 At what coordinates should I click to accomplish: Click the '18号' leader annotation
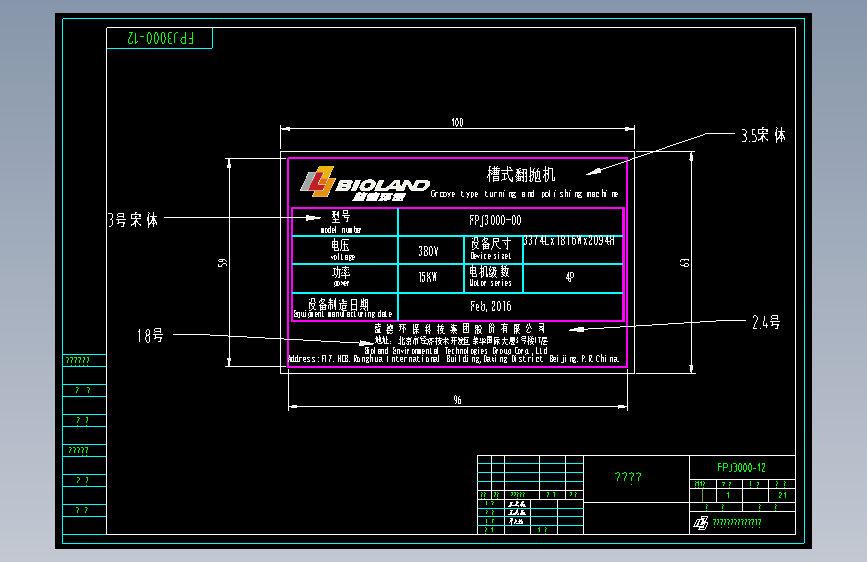click(x=150, y=335)
